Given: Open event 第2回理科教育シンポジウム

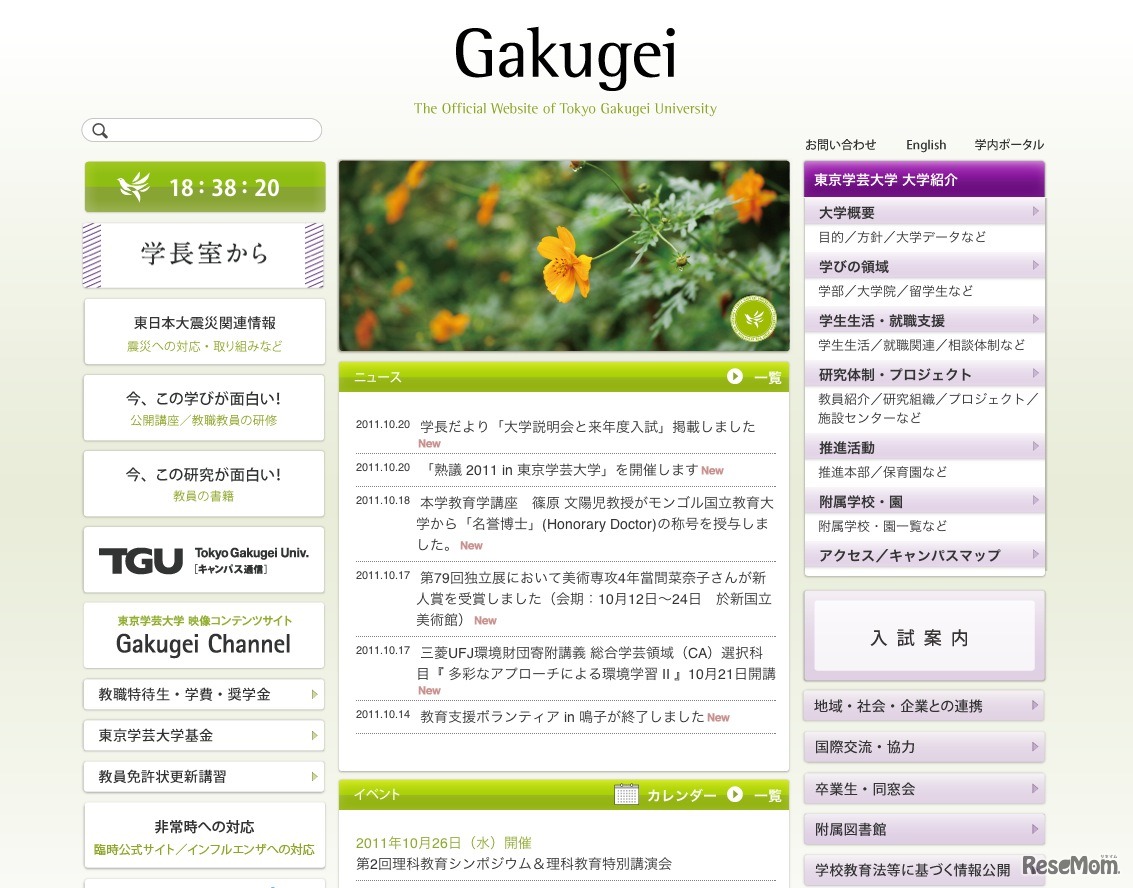Looking at the screenshot, I should (514, 863).
